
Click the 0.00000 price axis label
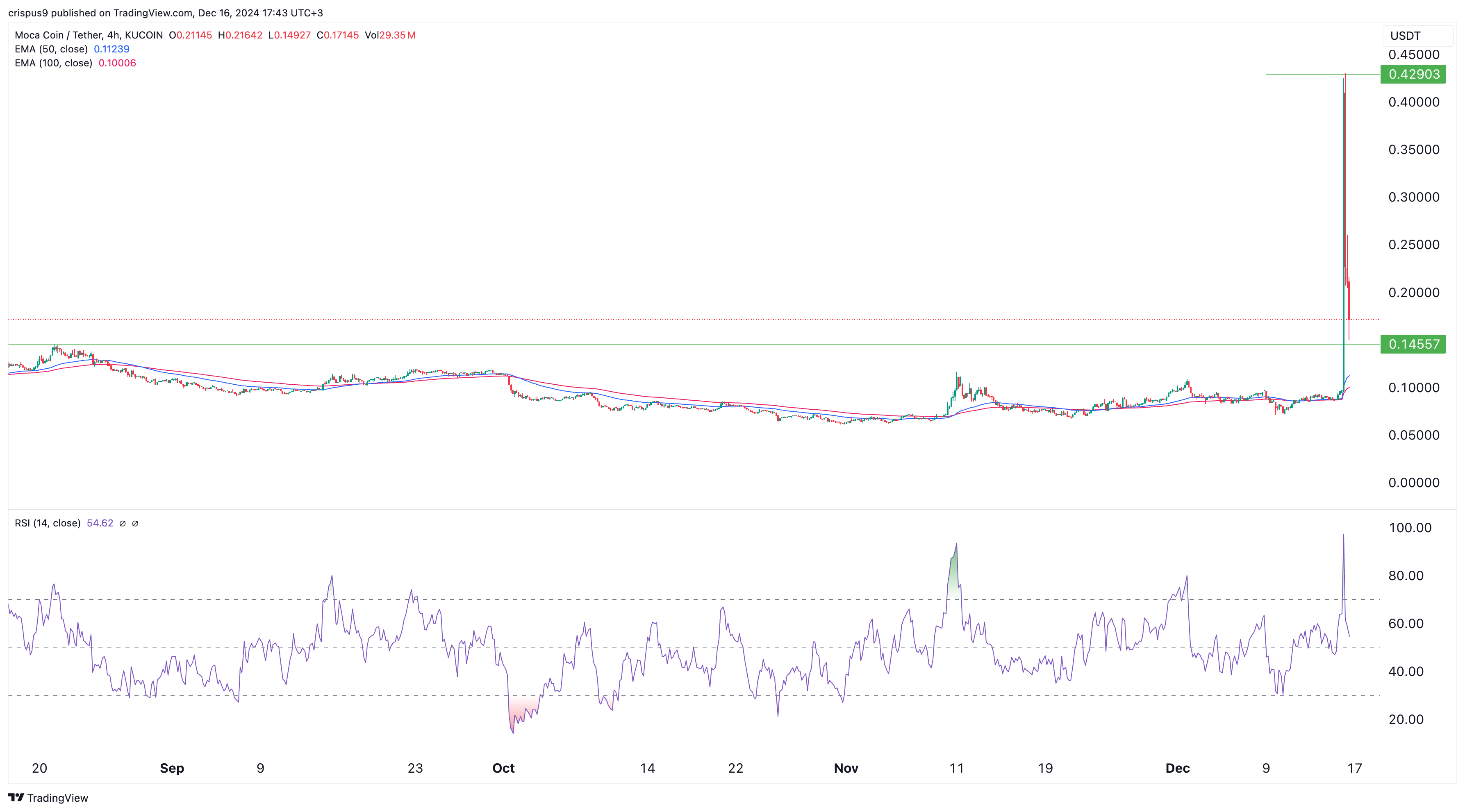(x=1414, y=483)
